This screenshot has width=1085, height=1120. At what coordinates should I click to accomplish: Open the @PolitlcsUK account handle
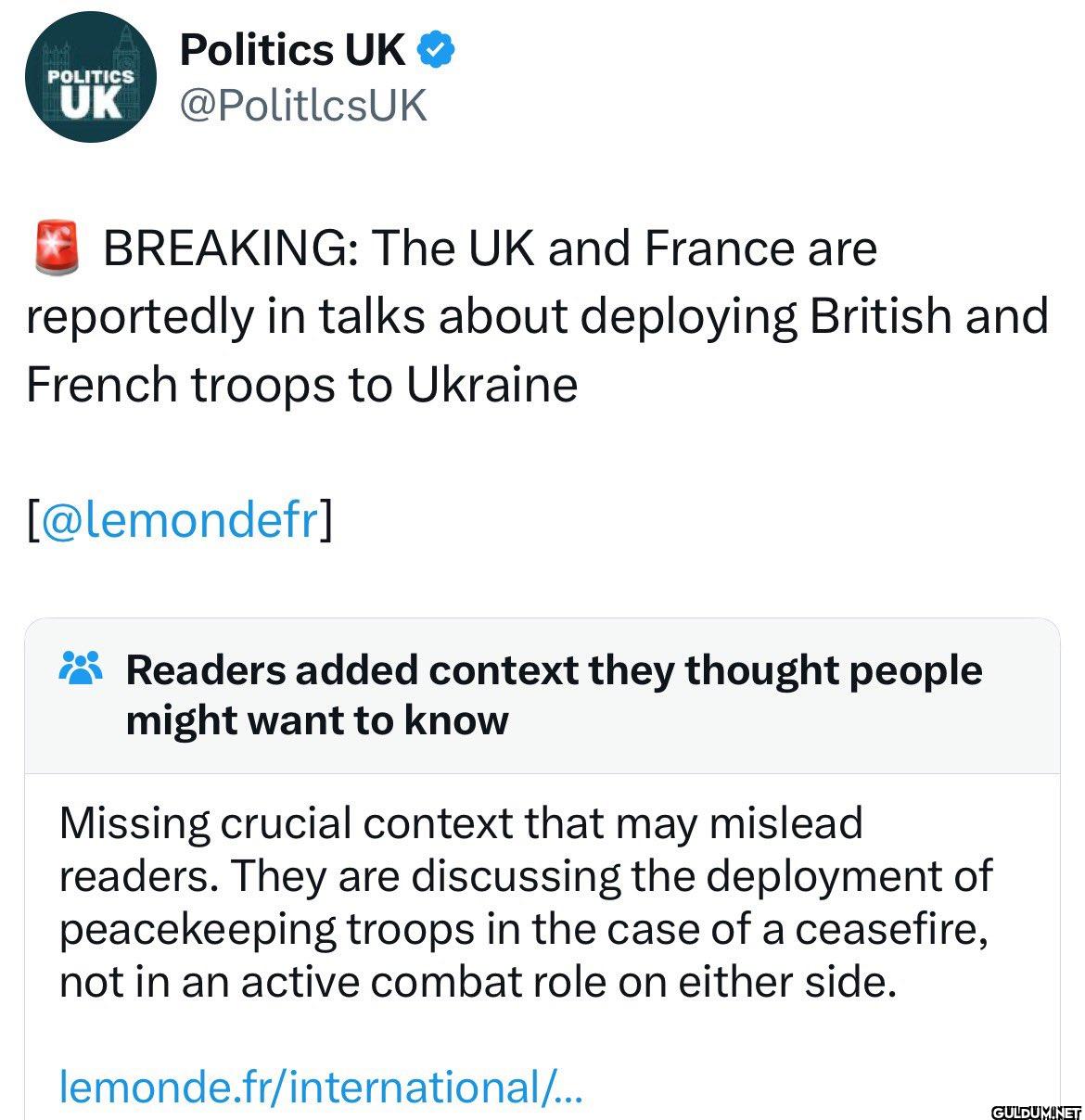302,106
